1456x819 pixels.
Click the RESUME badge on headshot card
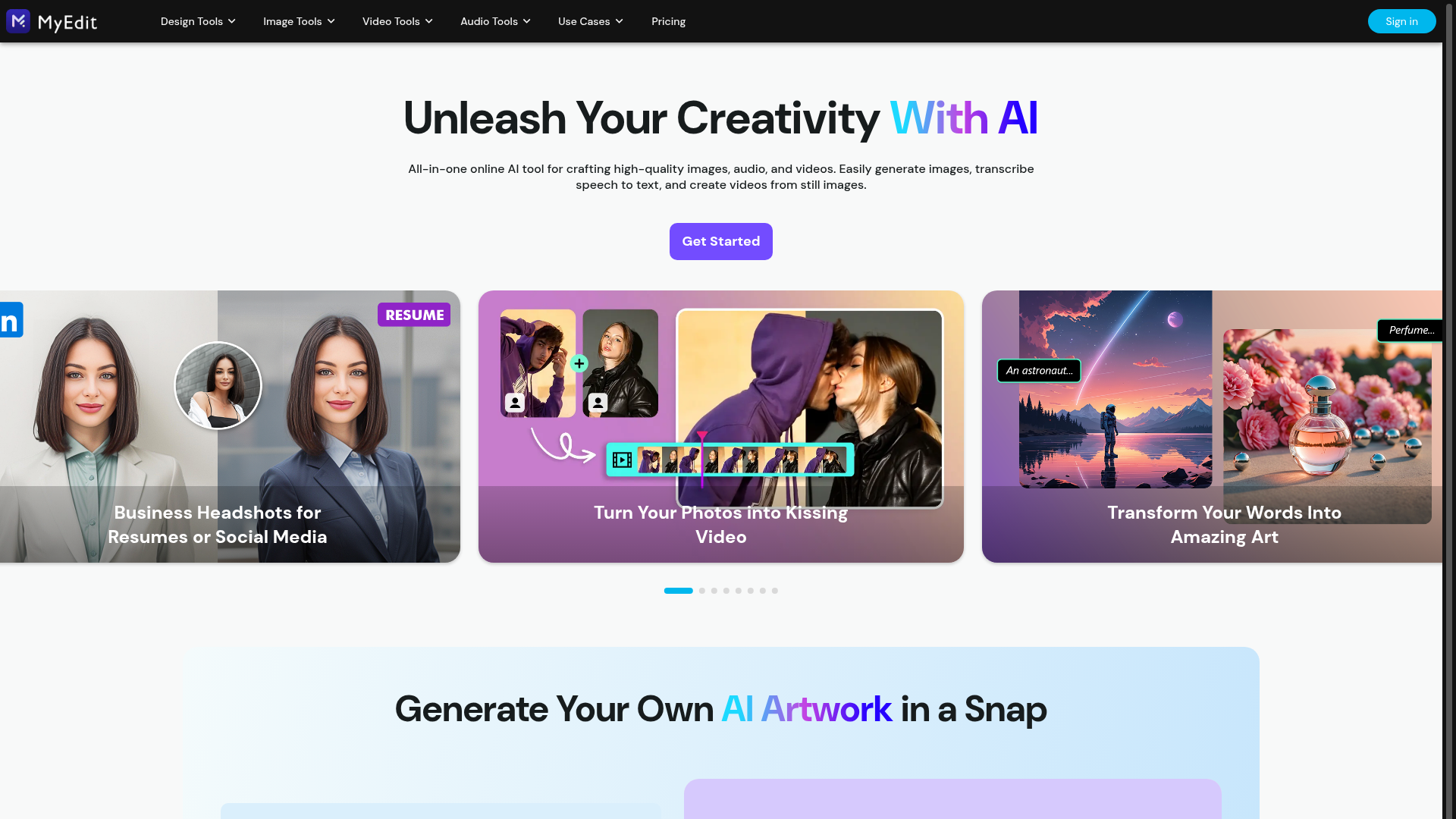coord(414,315)
